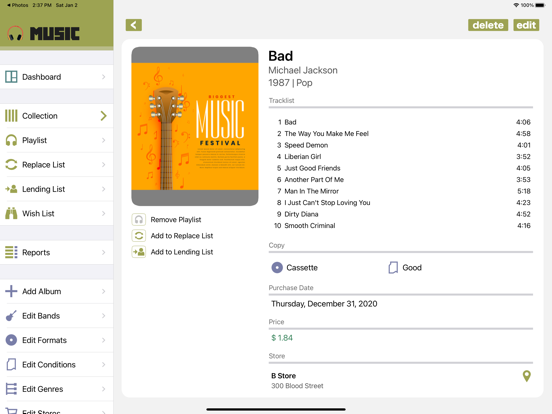Expand the Lending List row chevron

104,189
